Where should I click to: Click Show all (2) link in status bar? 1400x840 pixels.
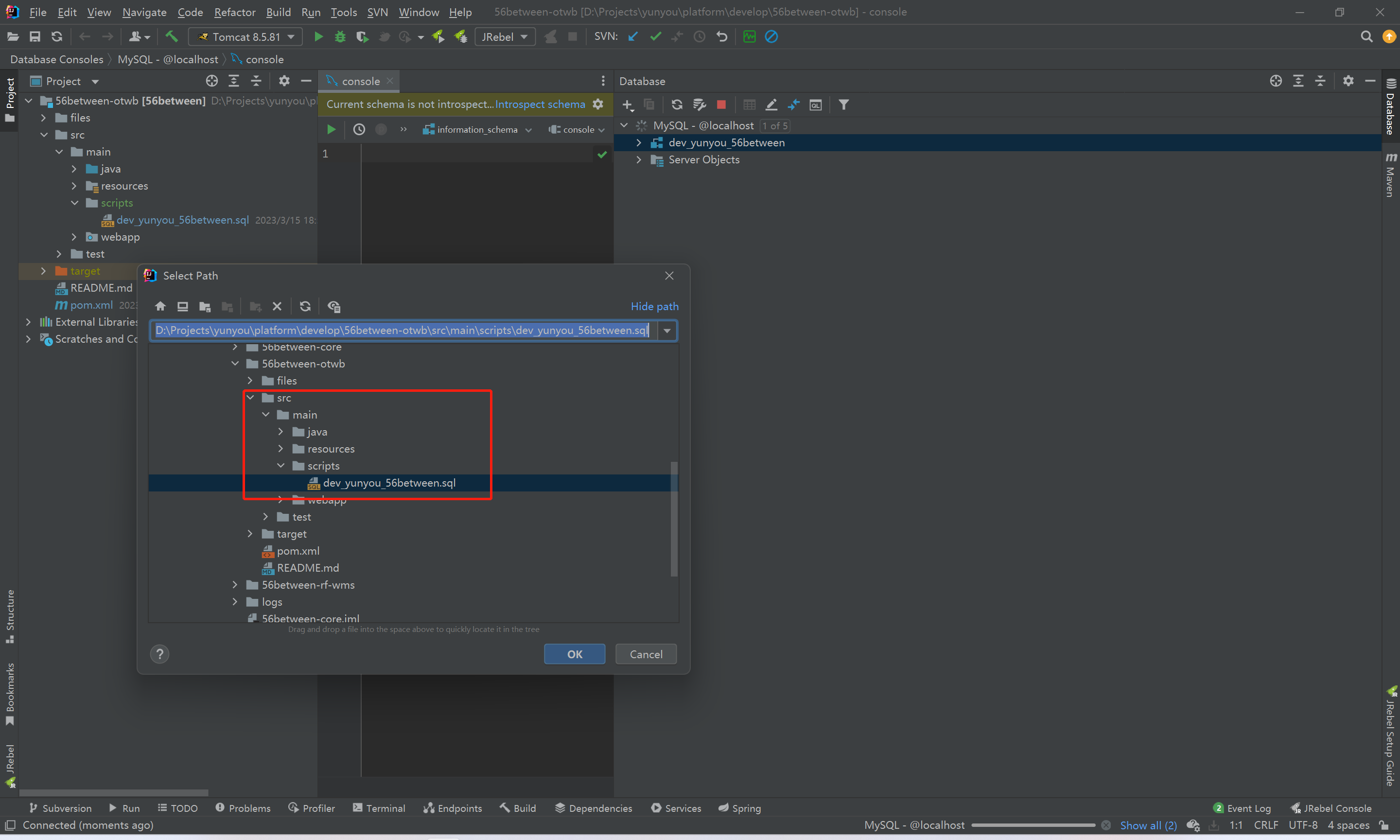(1148, 825)
